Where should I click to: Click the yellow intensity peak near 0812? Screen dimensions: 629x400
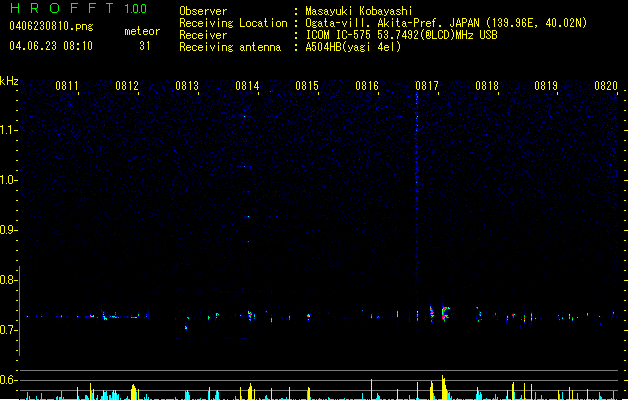134,392
